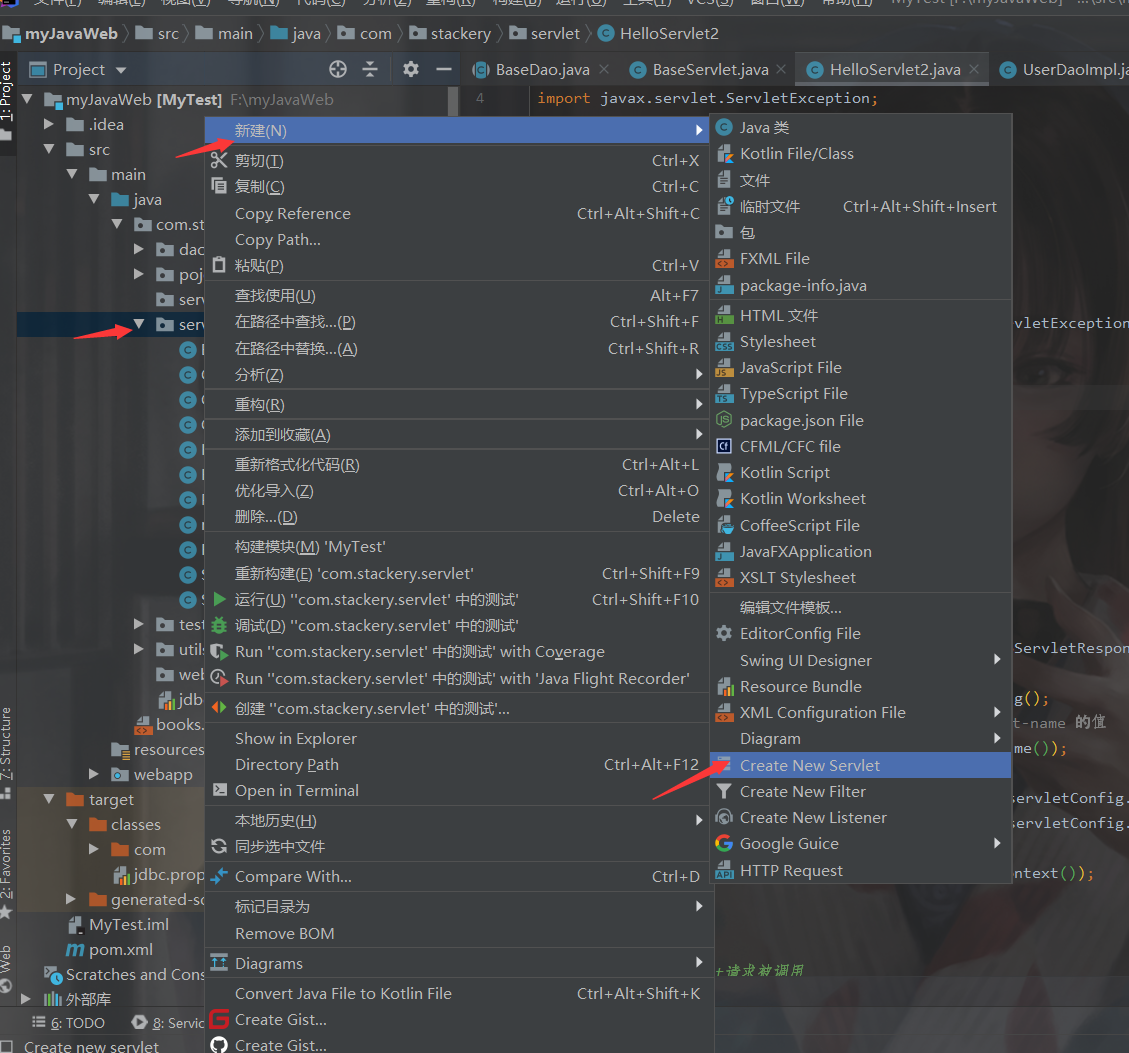Open the 2: Favorites side tab
This screenshot has height=1053, width=1129.
6,873
